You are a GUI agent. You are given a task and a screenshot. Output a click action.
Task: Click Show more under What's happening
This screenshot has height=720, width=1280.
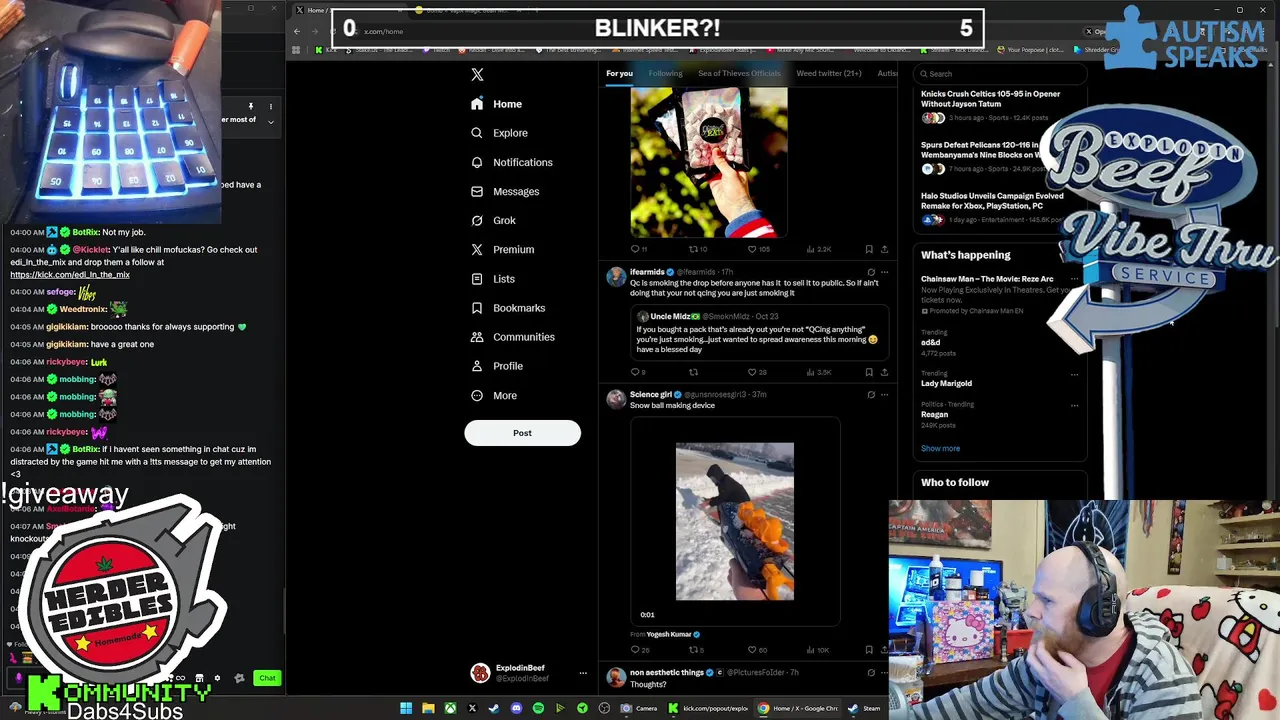pos(940,448)
